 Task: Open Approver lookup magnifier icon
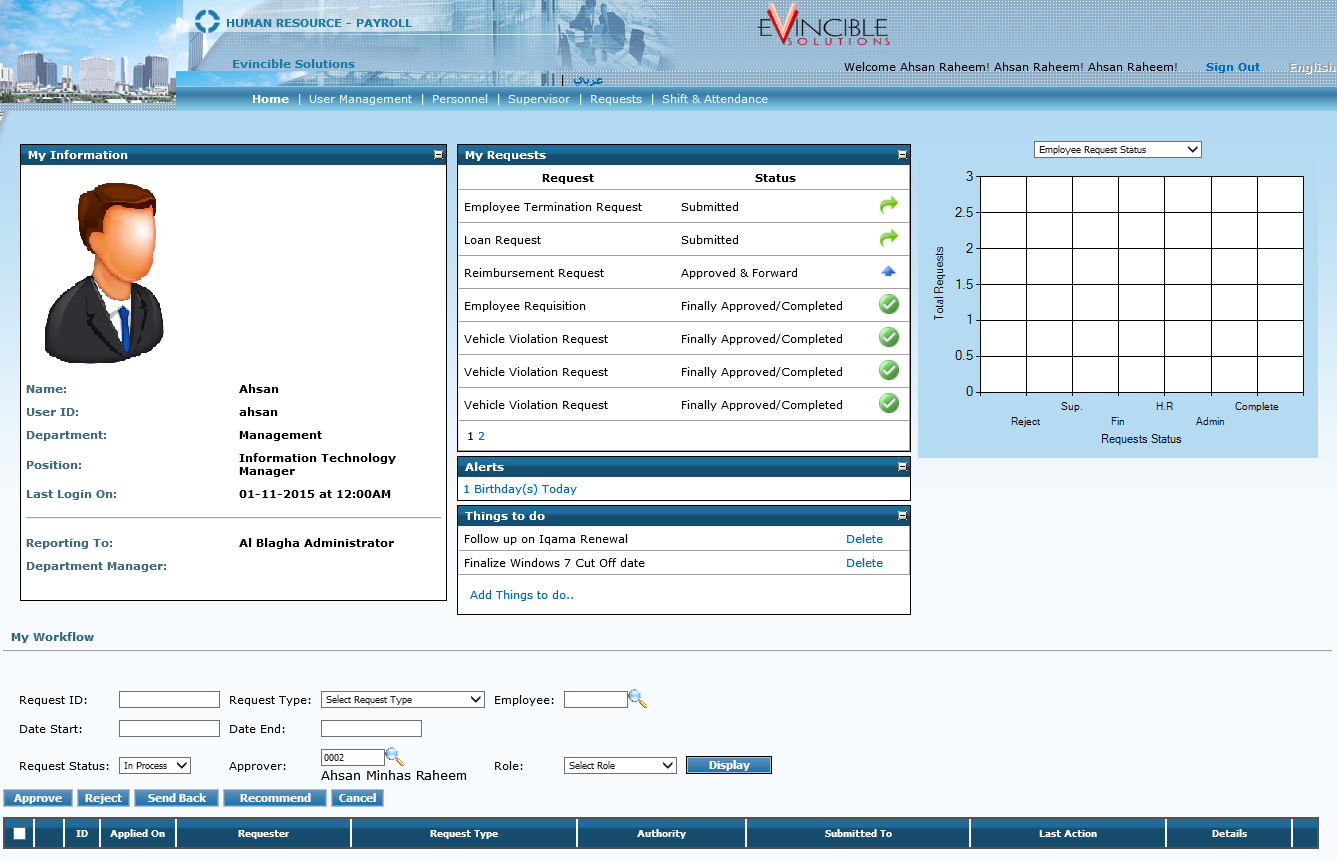point(395,757)
